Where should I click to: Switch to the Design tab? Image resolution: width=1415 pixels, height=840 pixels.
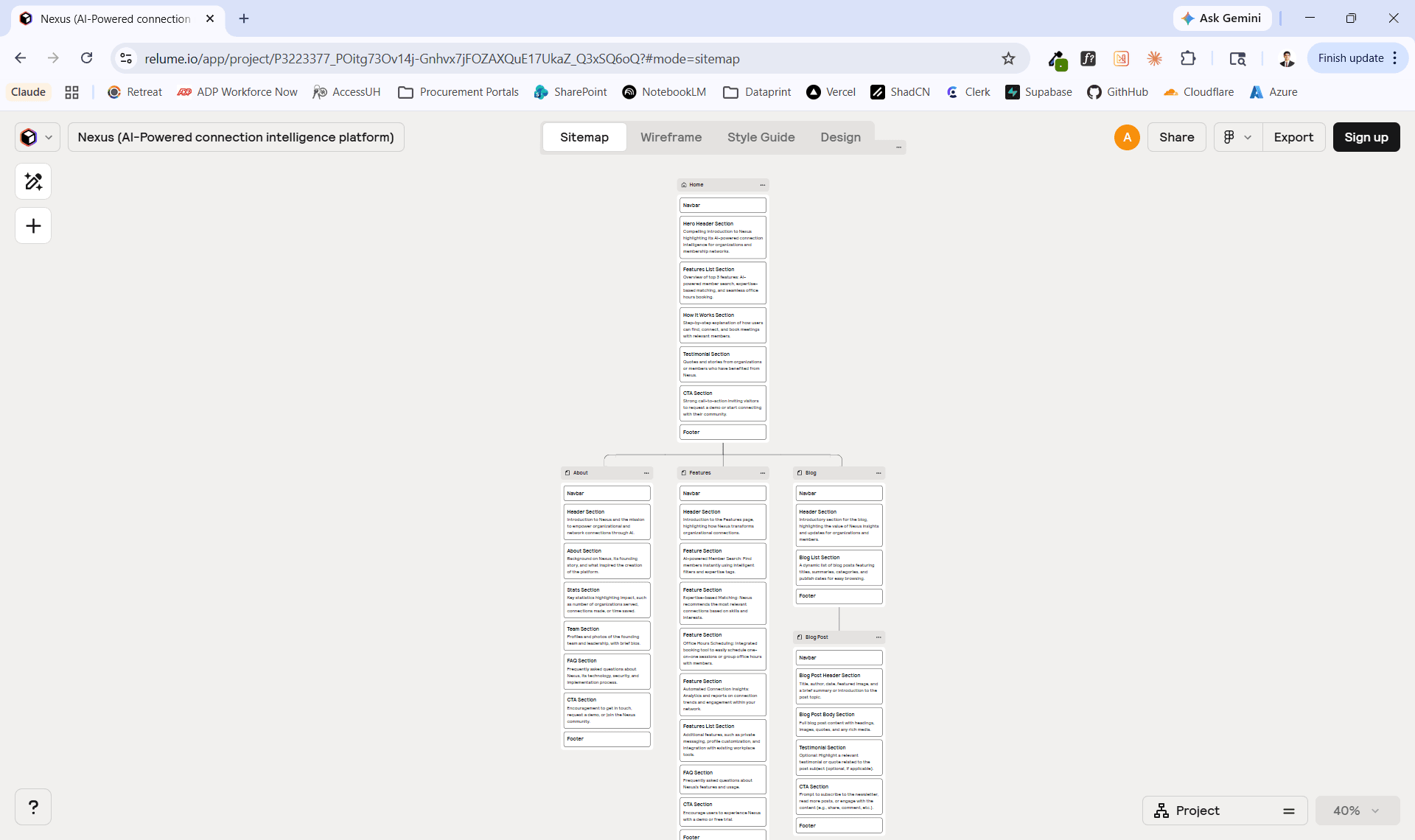(840, 137)
